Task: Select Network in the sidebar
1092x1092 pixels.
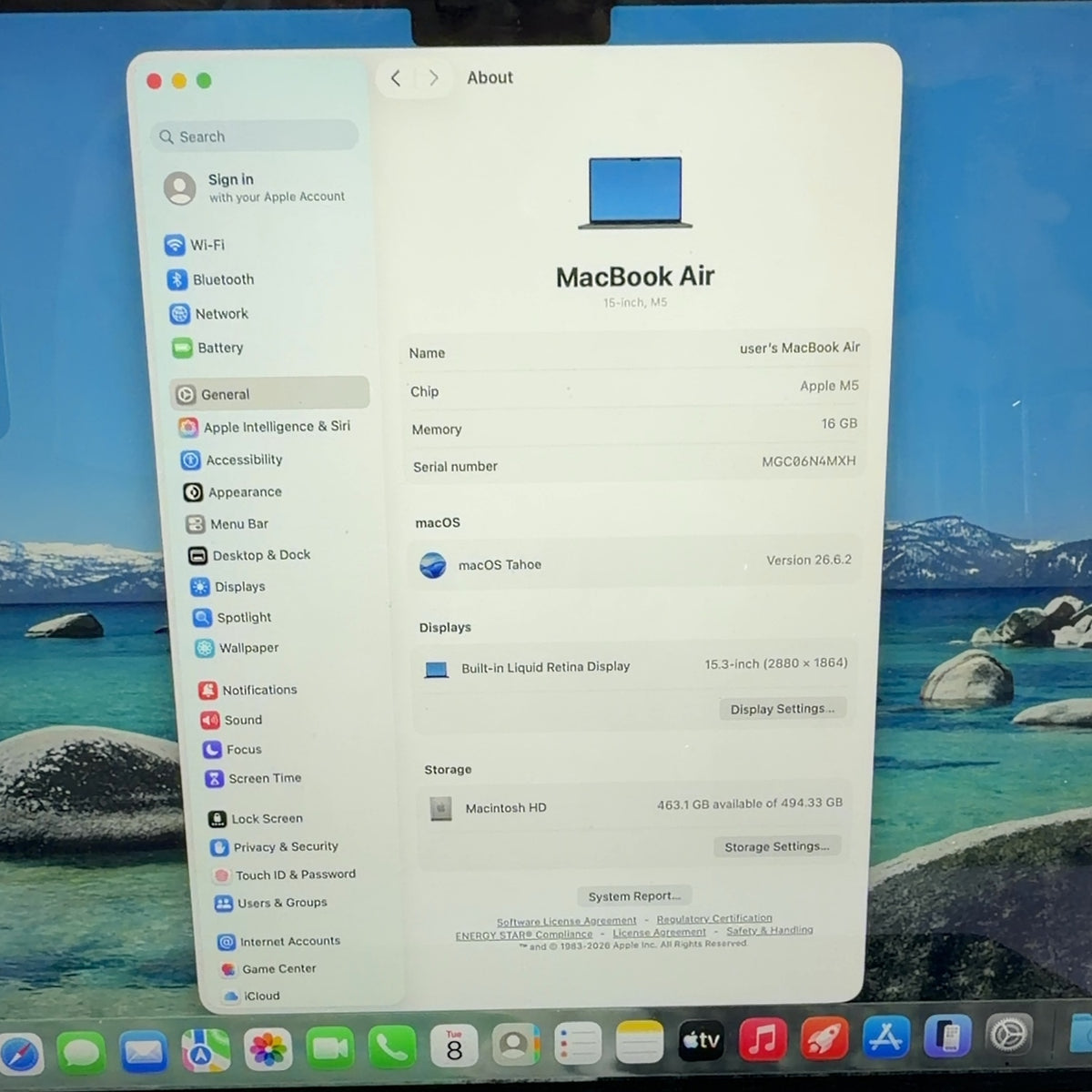Action: tap(209, 314)
